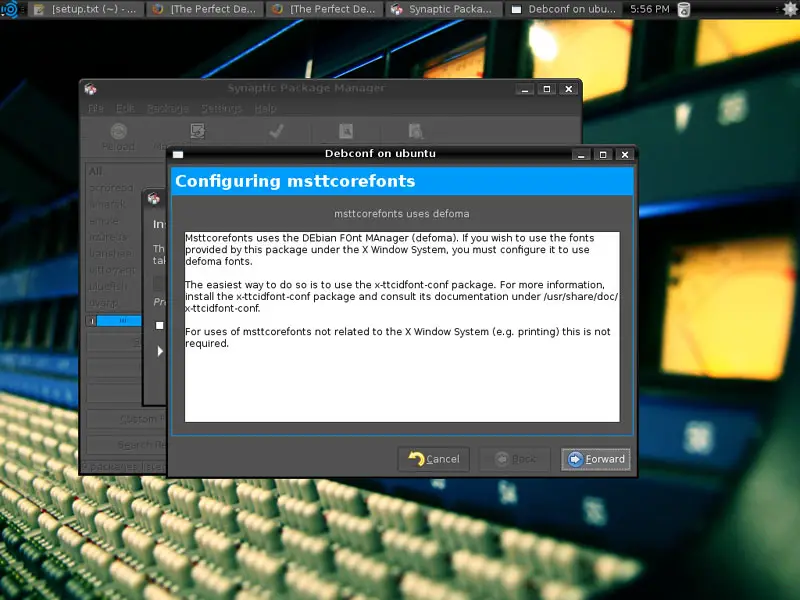The width and height of the screenshot is (800, 600).
Task: Open the trash icon on the panel
Action: pyautogui.click(x=684, y=9)
